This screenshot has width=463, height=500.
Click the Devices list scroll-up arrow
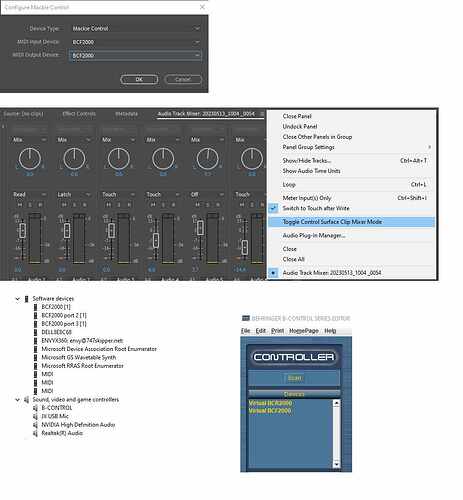point(337,403)
